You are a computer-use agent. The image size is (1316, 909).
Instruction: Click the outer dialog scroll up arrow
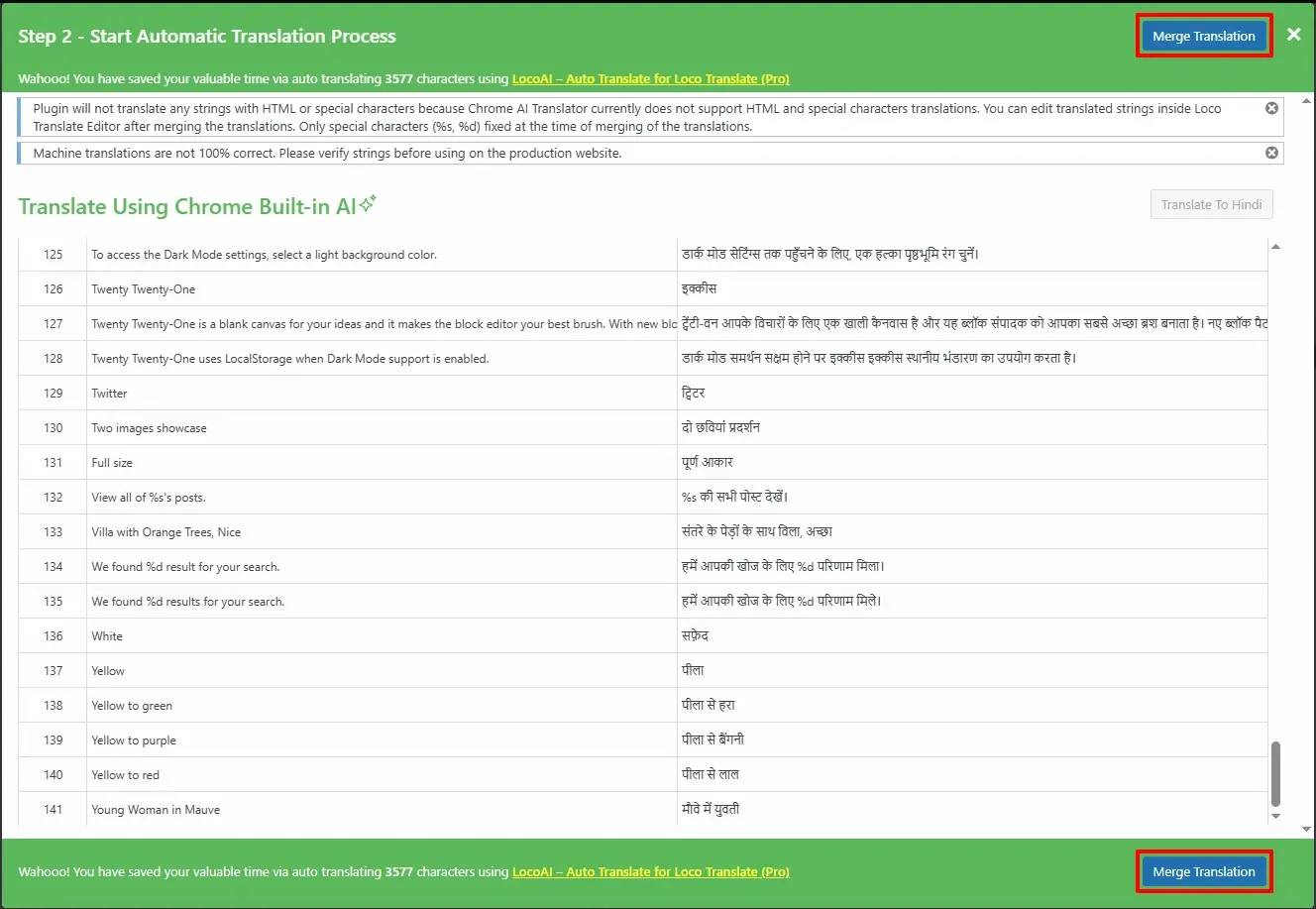(x=1306, y=101)
